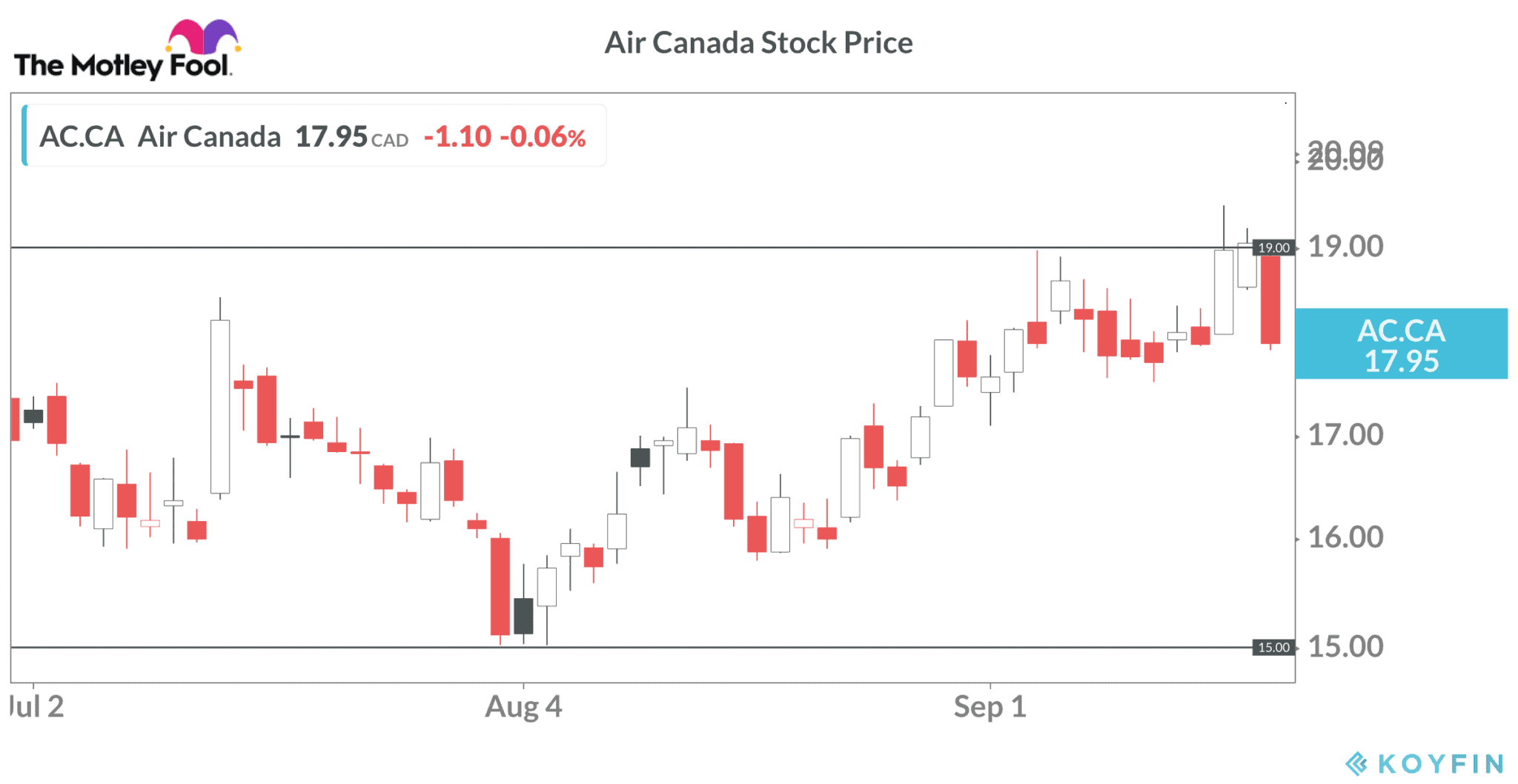Click the KOYFIN wordmark
The height and width of the screenshot is (784, 1518).
click(1440, 763)
